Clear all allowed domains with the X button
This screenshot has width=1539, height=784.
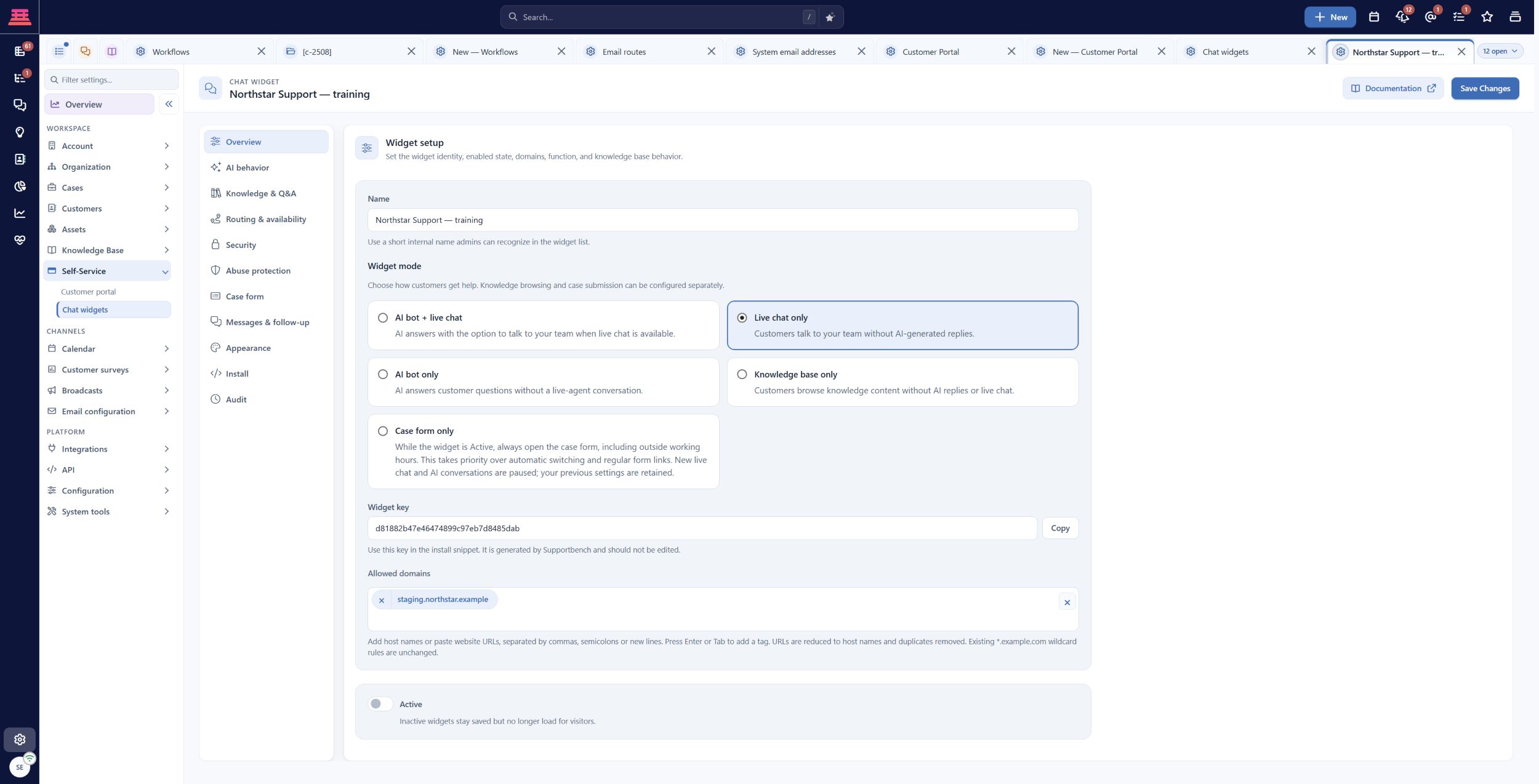(x=1067, y=602)
